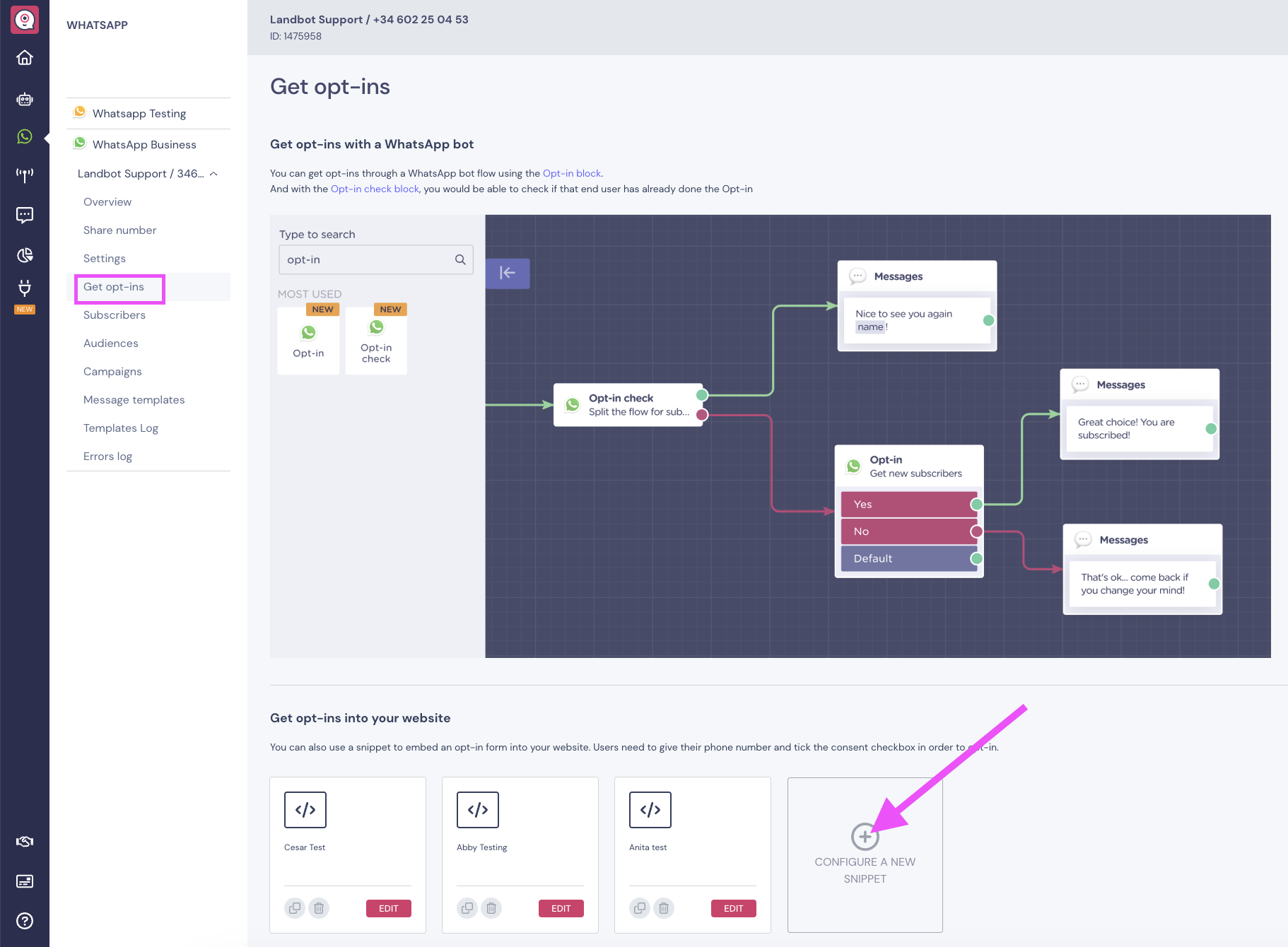1288x947 pixels.
Task: Click the Abby Testing code icon
Action: 478,810
